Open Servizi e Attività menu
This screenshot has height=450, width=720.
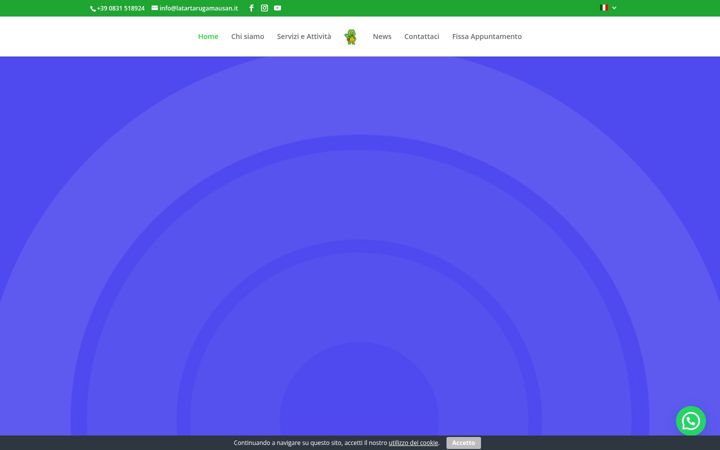(304, 36)
